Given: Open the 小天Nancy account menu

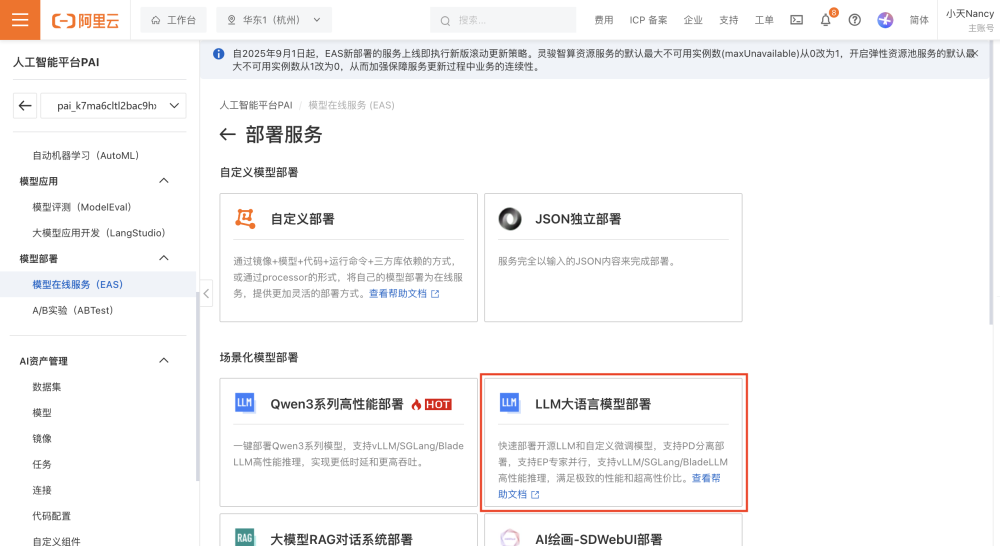Looking at the screenshot, I should (969, 20).
